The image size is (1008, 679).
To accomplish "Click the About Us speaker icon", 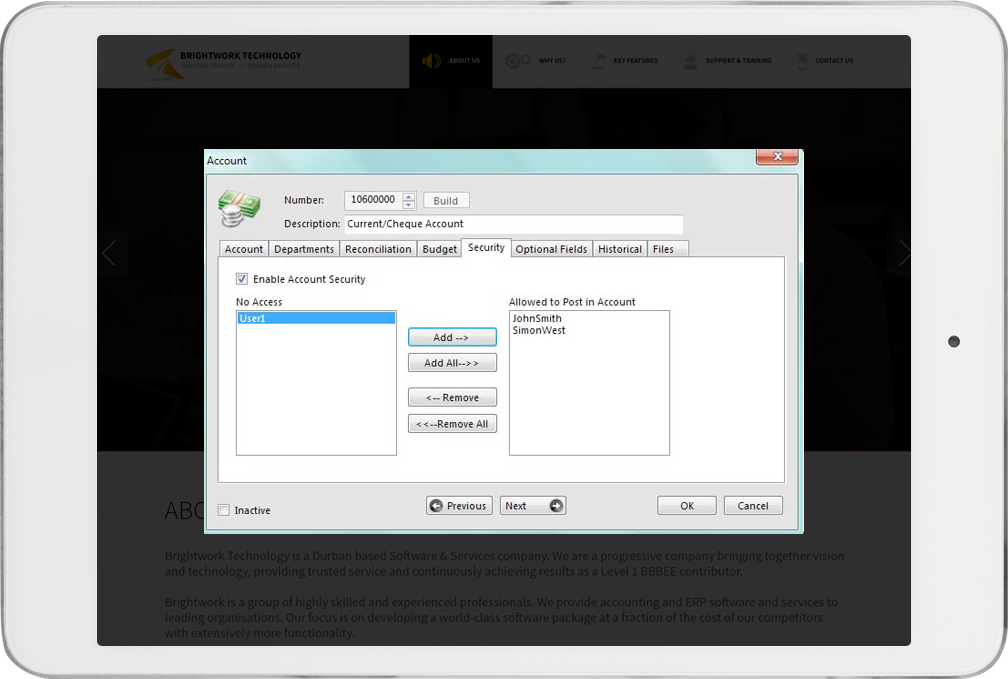I will click(x=431, y=61).
